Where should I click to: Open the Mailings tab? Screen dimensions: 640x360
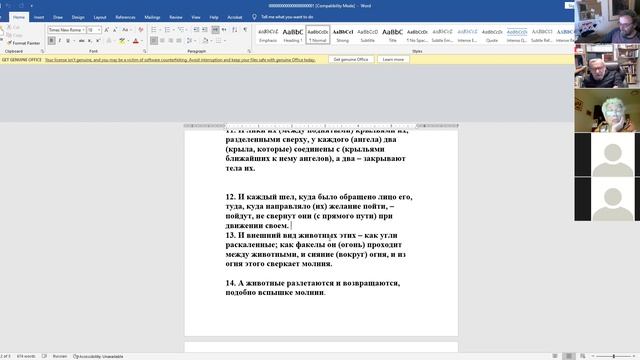click(152, 17)
